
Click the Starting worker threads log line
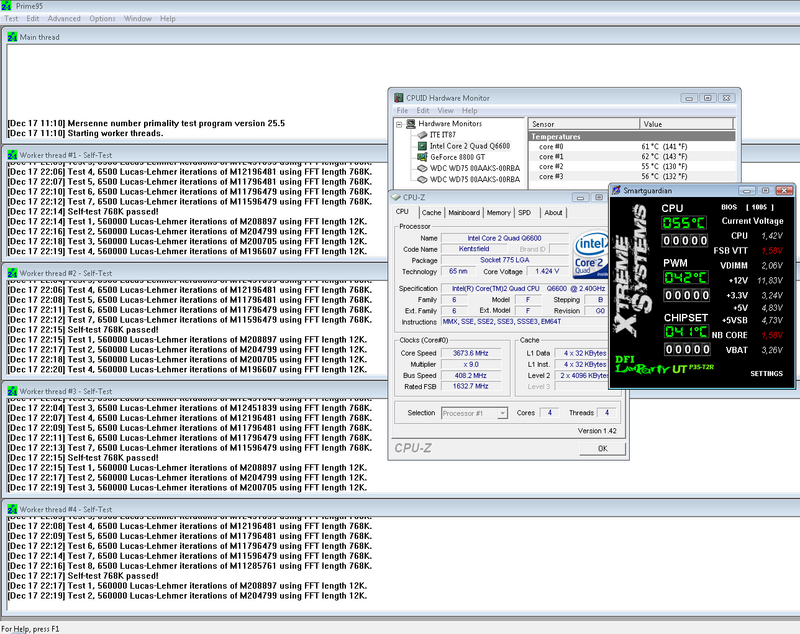tap(85, 133)
